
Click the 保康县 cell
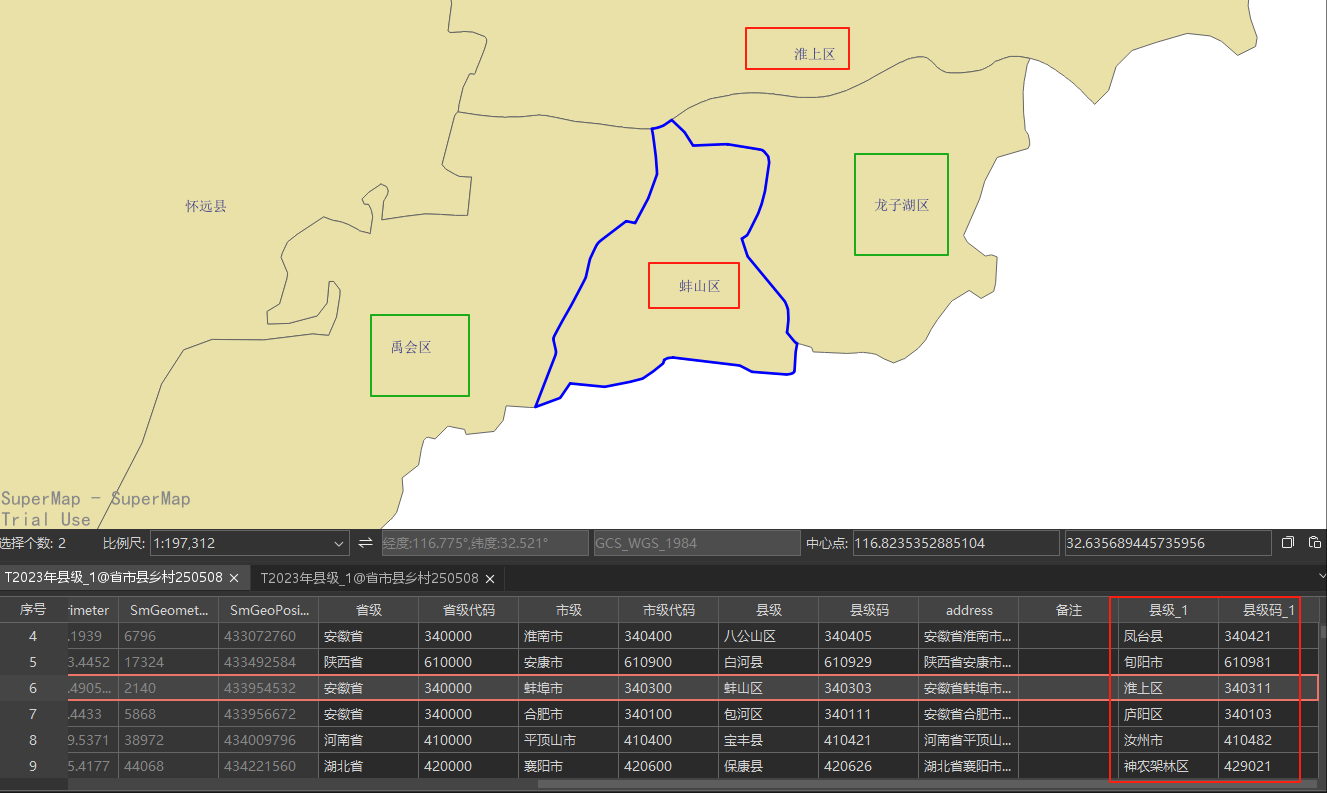point(768,766)
